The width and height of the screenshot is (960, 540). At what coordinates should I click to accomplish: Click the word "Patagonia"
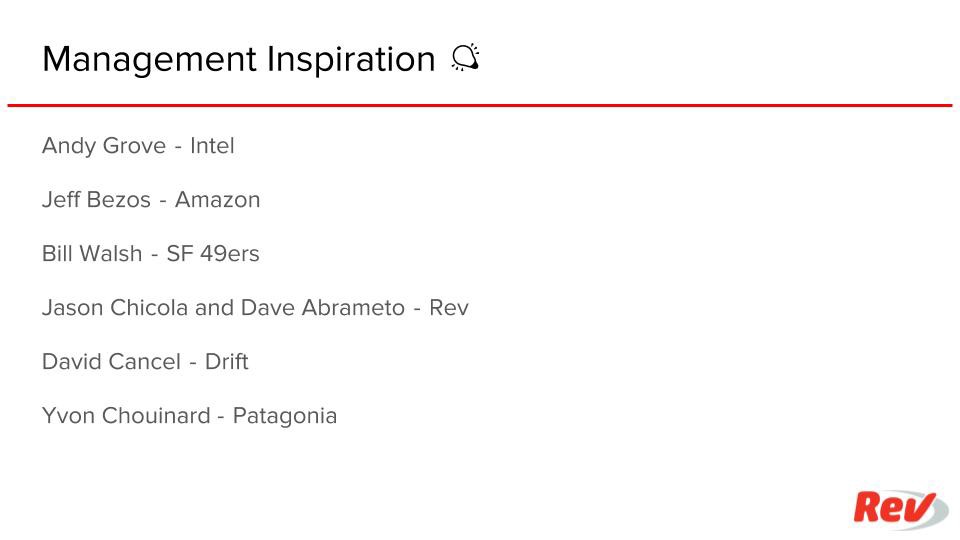[x=285, y=416]
